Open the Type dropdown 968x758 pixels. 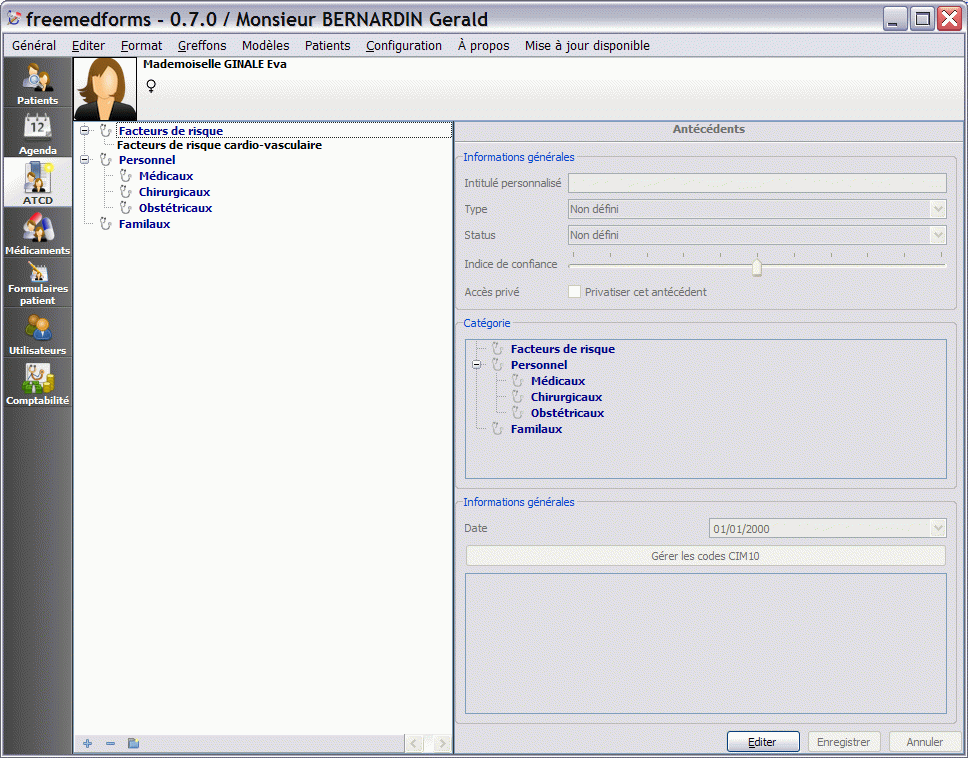point(938,209)
